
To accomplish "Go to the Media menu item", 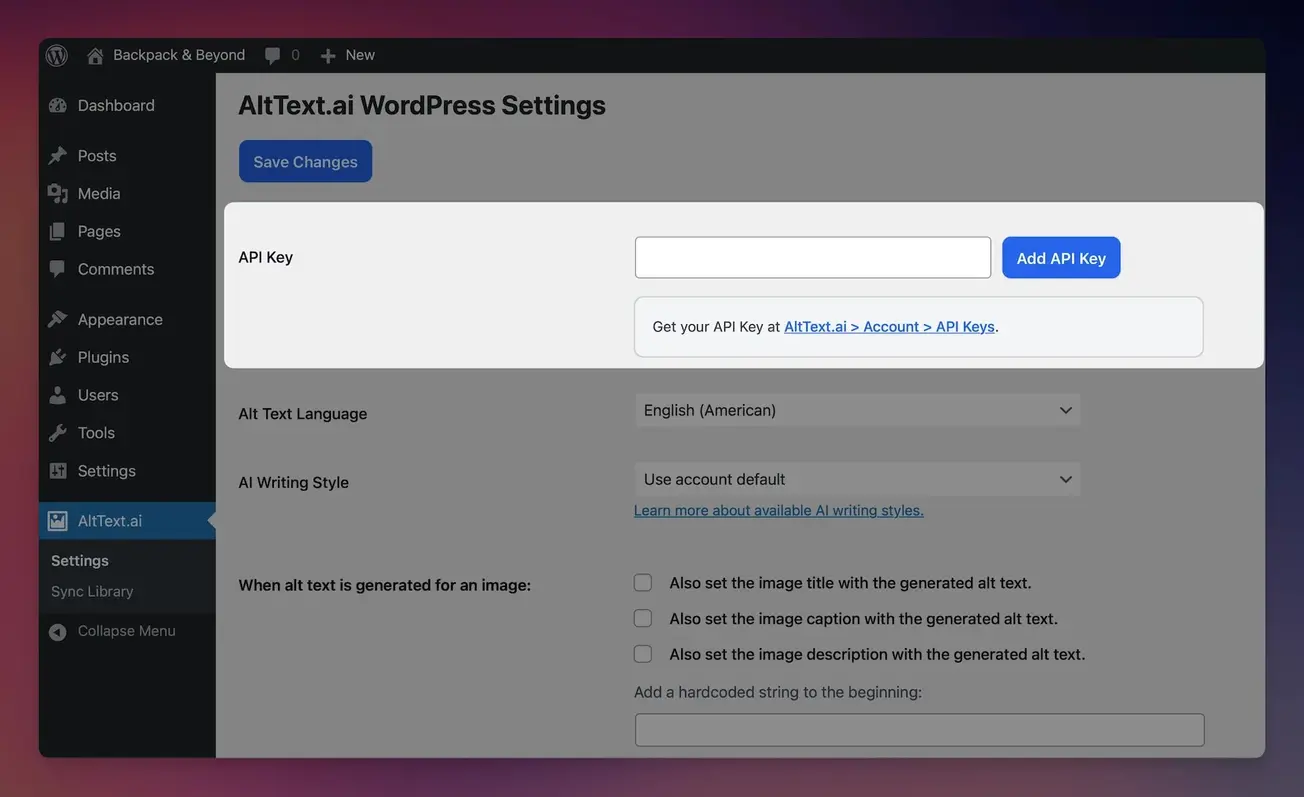I will click(x=99, y=193).
